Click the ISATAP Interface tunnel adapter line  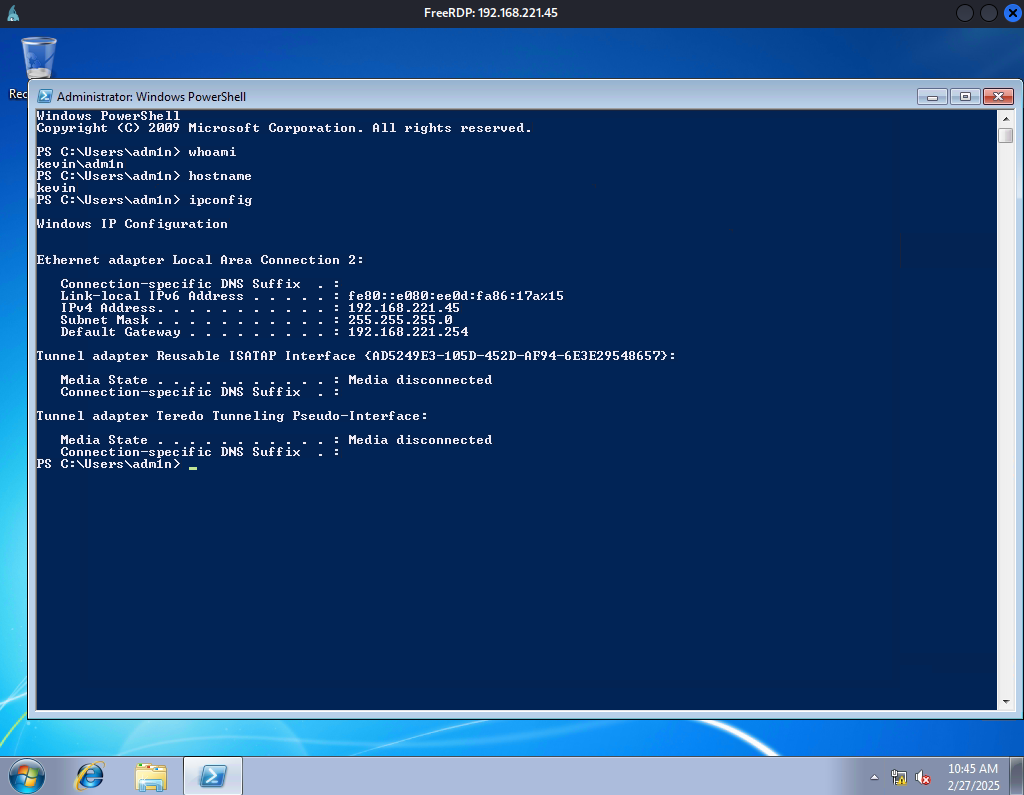coord(356,356)
